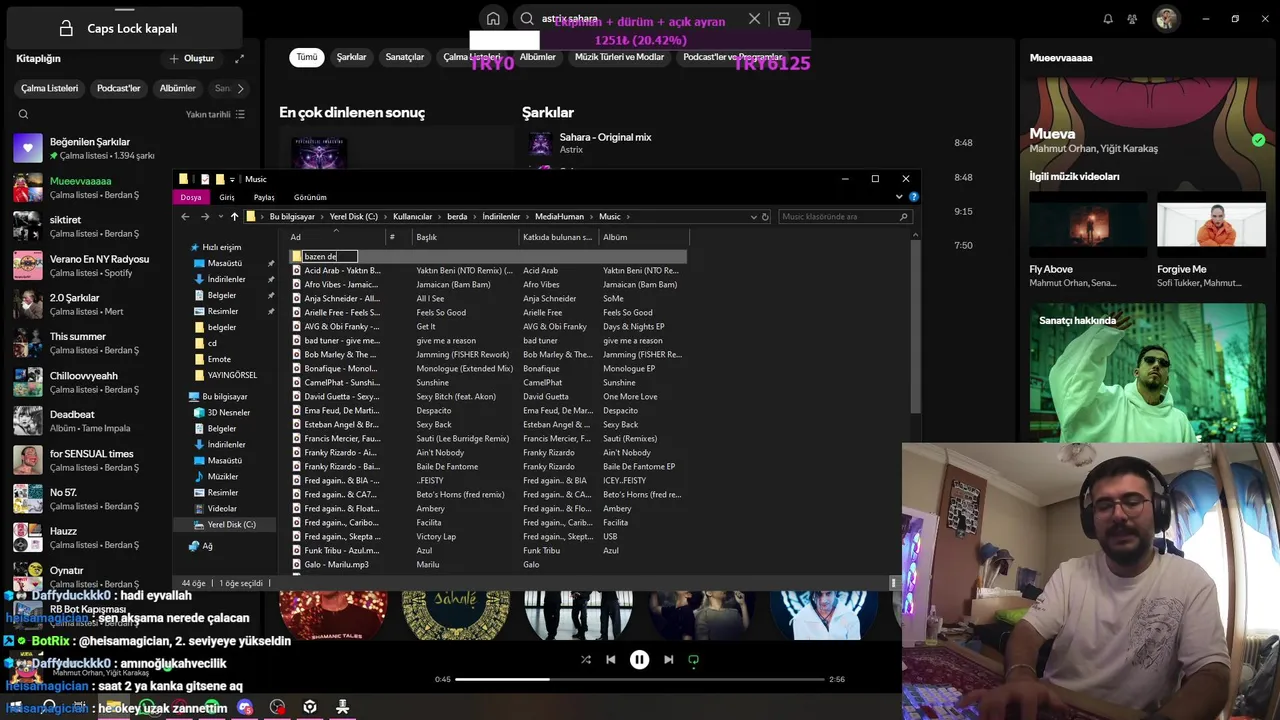The height and width of the screenshot is (720, 1280).
Task: Click the audio file icon of Acid Arab
Action: pyautogui.click(x=297, y=271)
